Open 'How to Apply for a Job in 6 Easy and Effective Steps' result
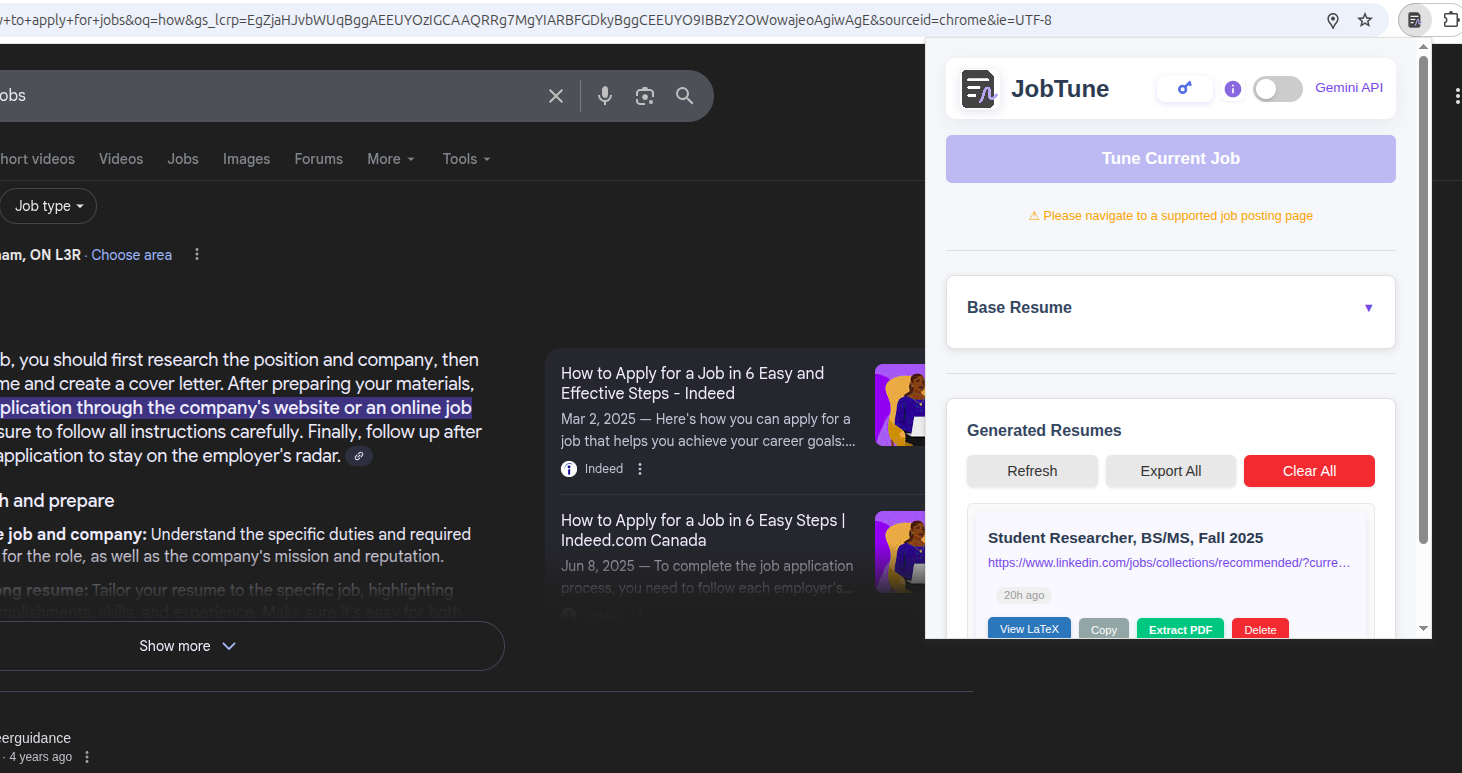This screenshot has width=1462, height=773. 692,383
